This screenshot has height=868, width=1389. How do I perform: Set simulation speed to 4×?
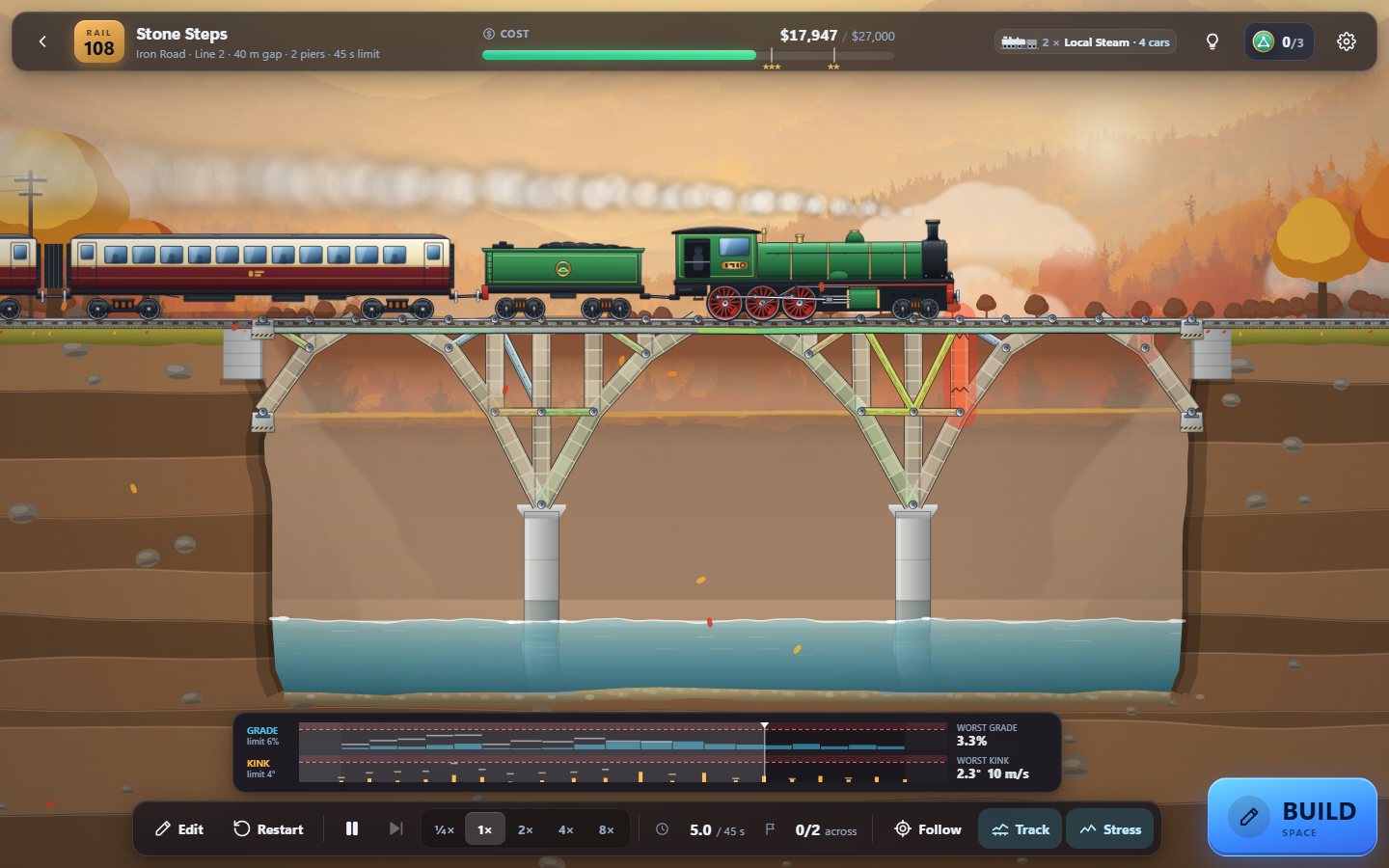[x=566, y=829]
